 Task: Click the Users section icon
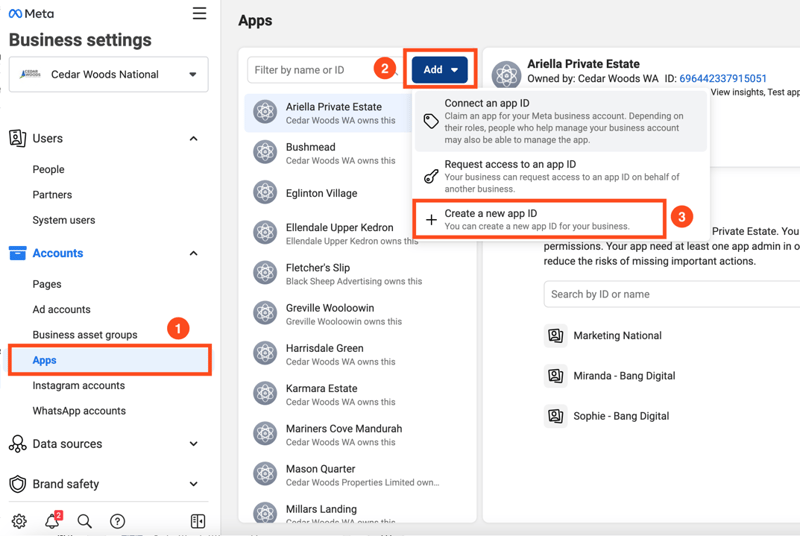(x=17, y=138)
